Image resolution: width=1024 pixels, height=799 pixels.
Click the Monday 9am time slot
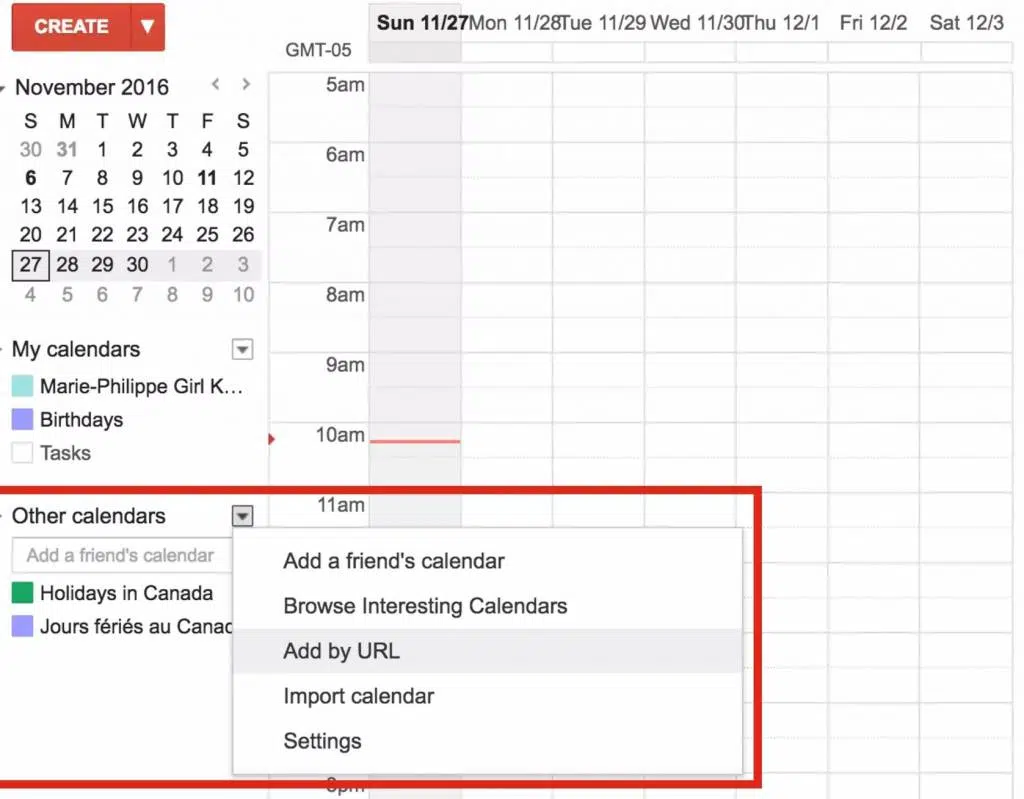507,387
